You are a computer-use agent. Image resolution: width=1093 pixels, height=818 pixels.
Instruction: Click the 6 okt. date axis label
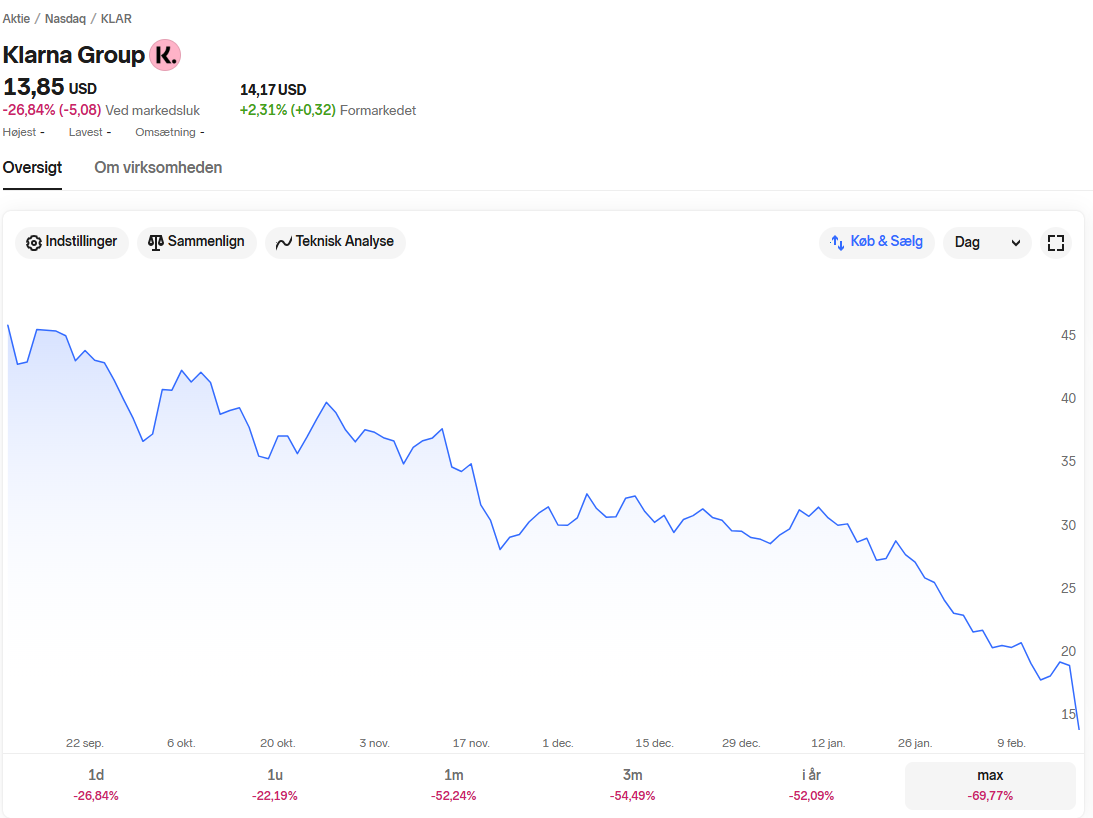click(181, 743)
